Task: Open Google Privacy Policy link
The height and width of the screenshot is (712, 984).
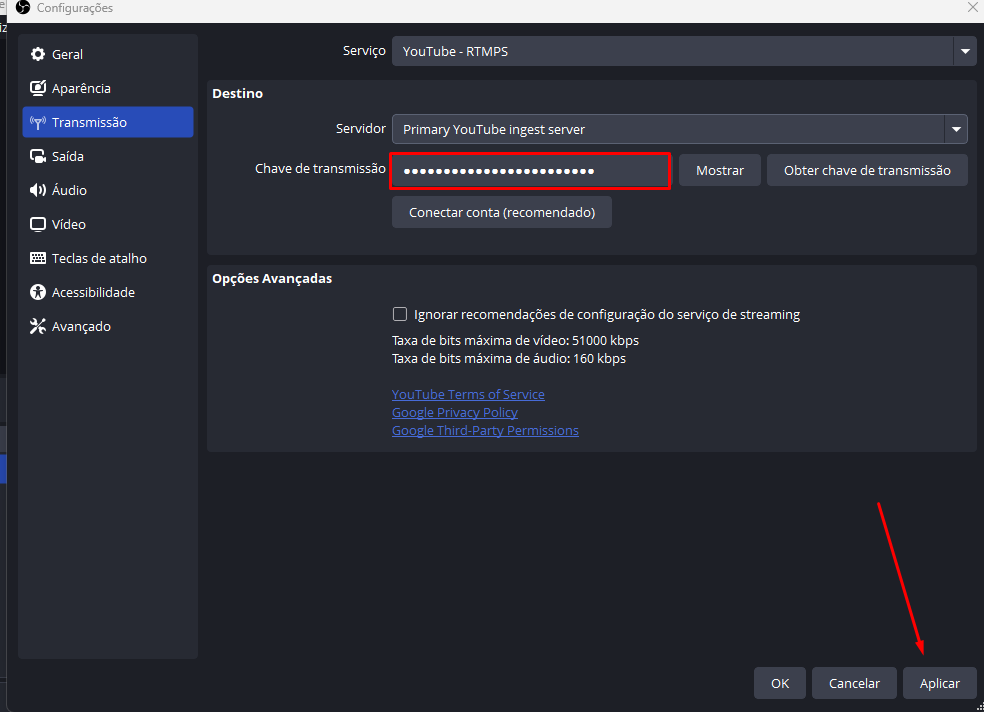Action: point(455,413)
